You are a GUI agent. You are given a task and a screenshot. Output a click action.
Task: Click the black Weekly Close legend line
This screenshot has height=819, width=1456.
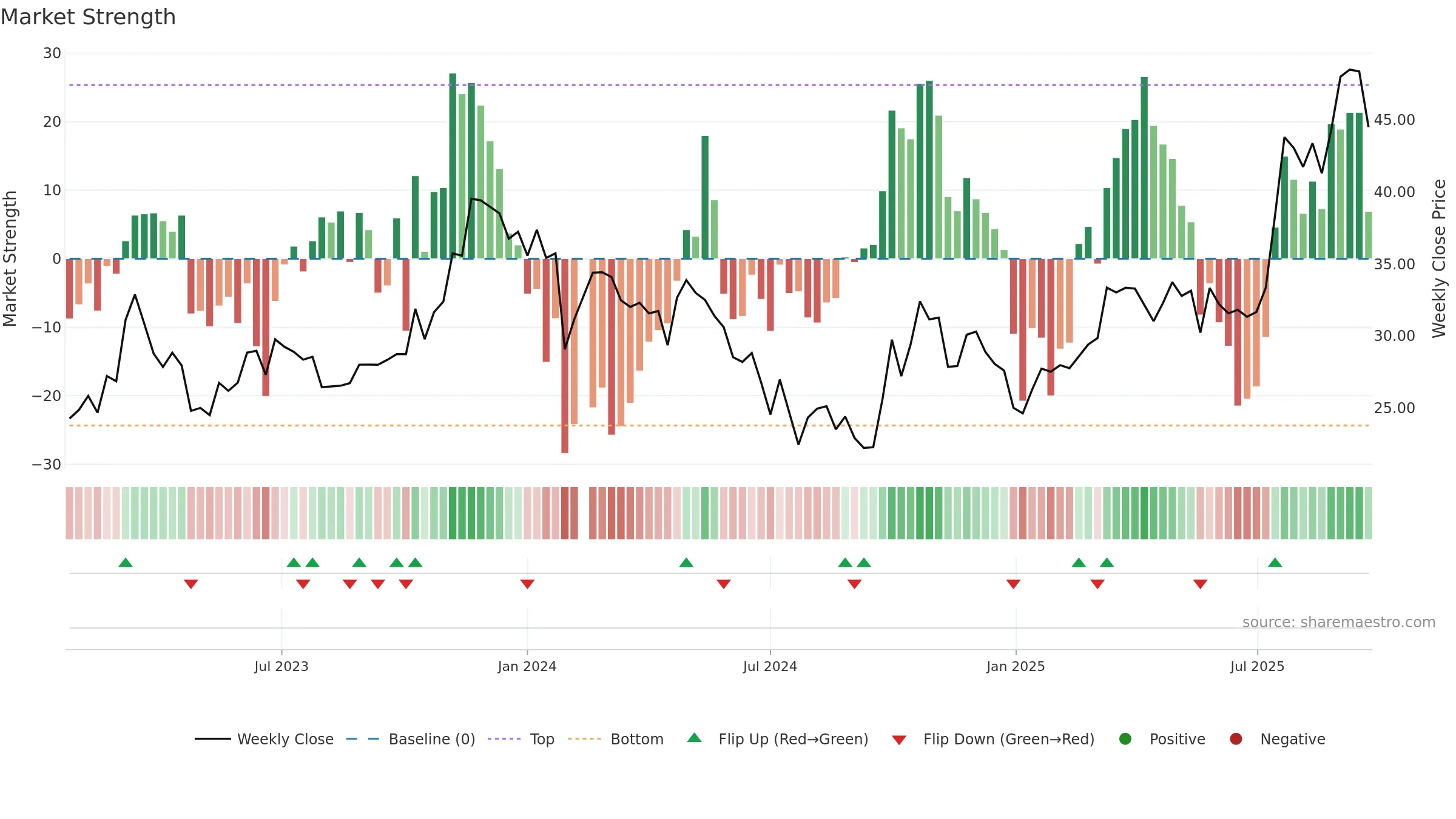click(x=213, y=739)
